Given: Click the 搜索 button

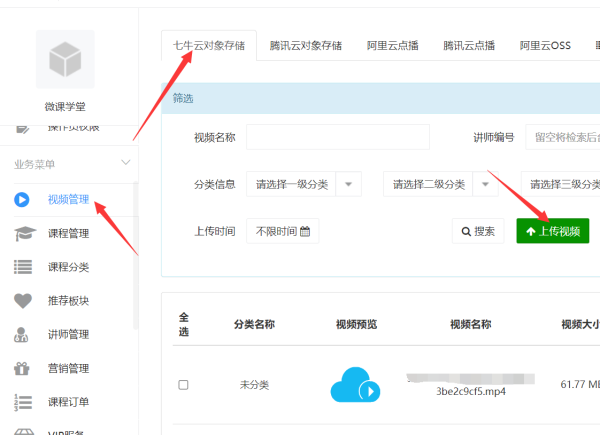Looking at the screenshot, I should [x=478, y=231].
